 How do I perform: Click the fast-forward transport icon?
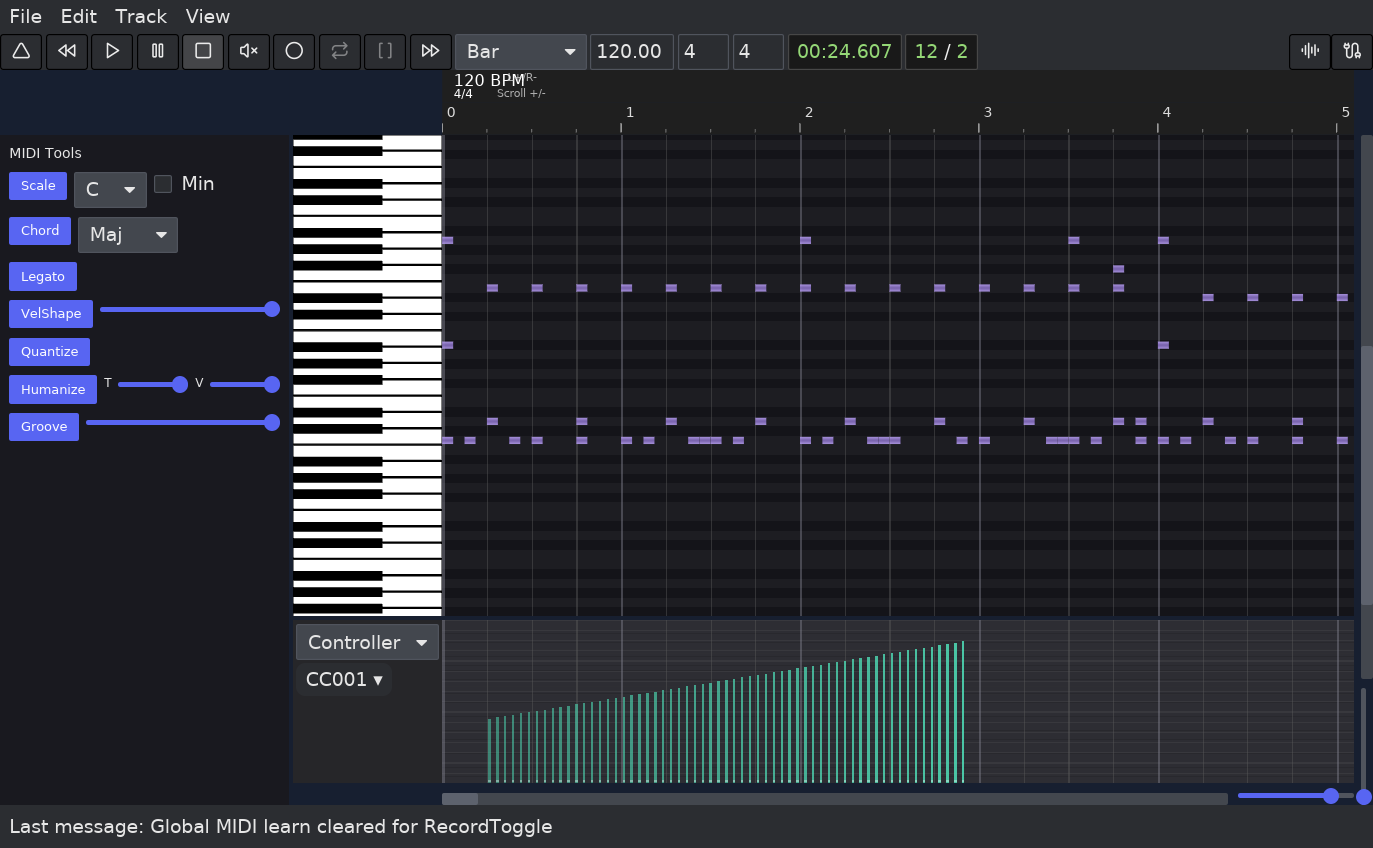point(430,51)
